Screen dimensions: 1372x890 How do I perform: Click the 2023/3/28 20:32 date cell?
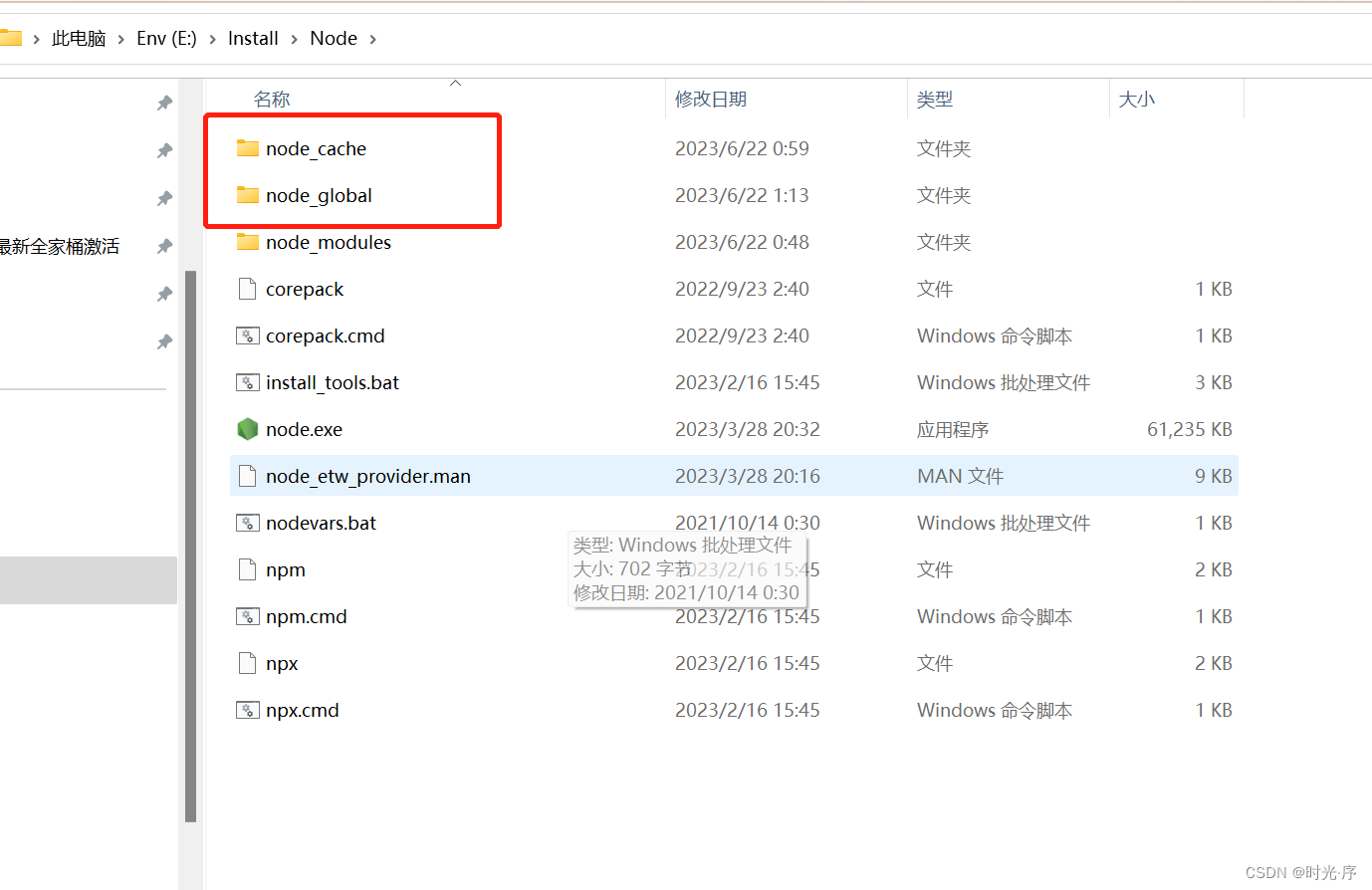(x=748, y=429)
